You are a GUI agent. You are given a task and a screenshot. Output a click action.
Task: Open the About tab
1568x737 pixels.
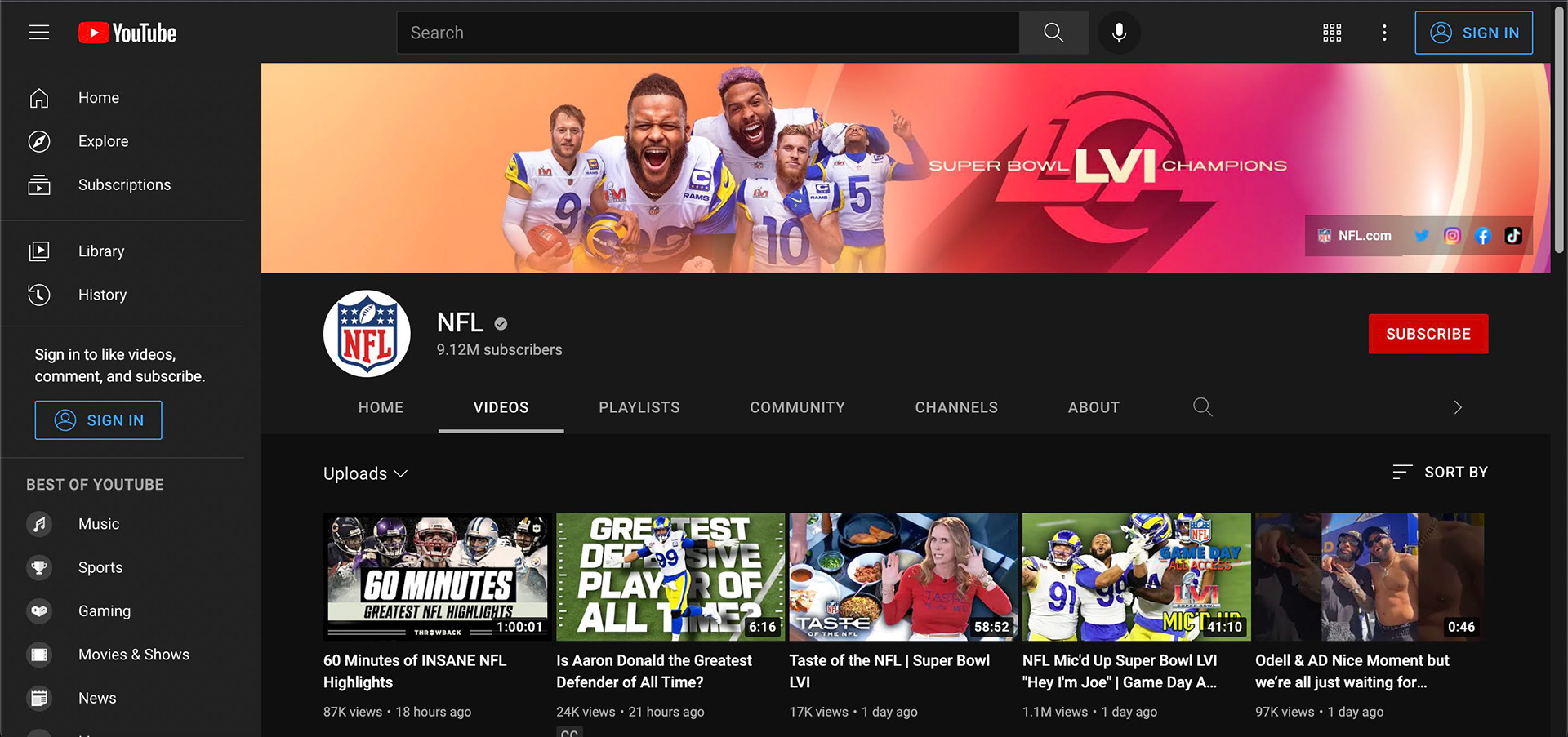pyautogui.click(x=1094, y=407)
